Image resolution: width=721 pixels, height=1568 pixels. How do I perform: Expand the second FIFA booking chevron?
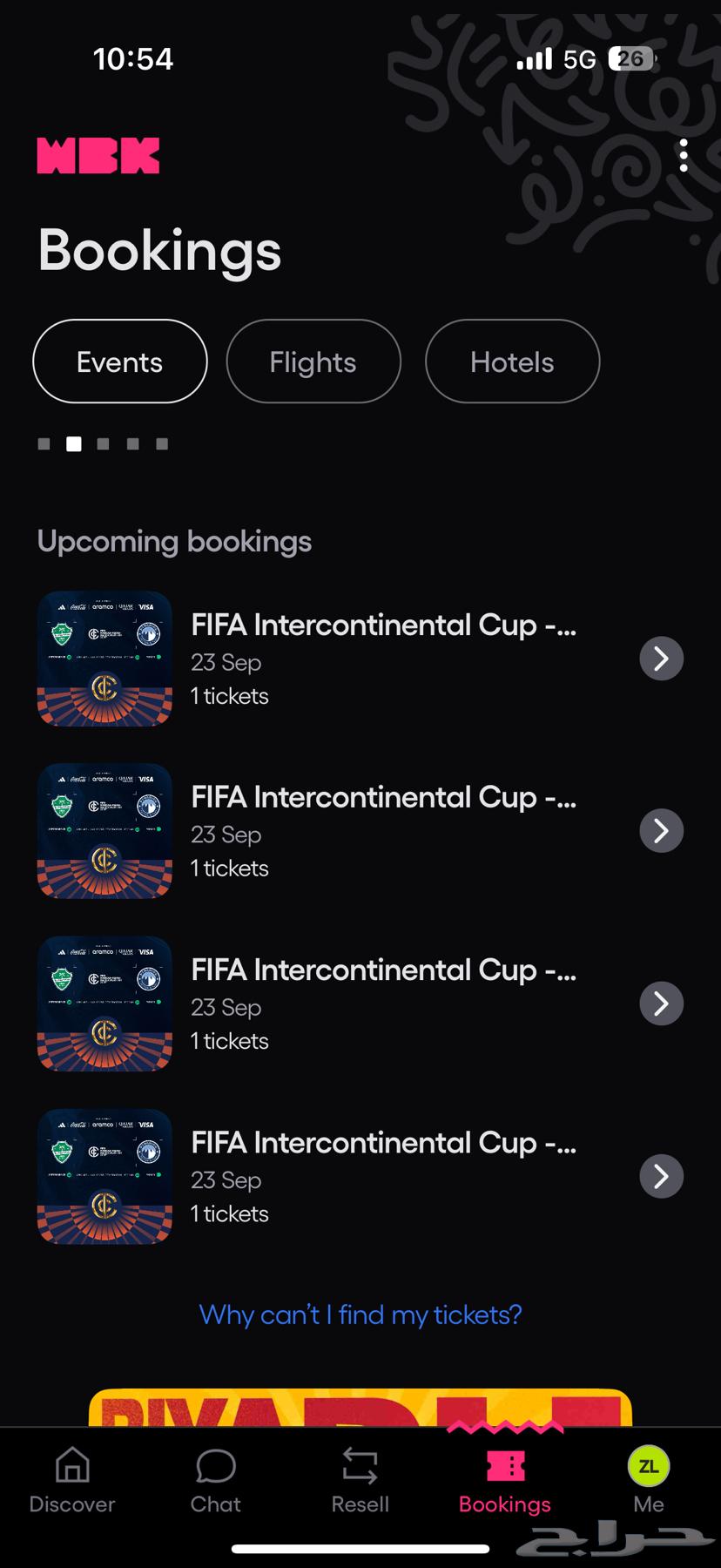[x=662, y=831]
